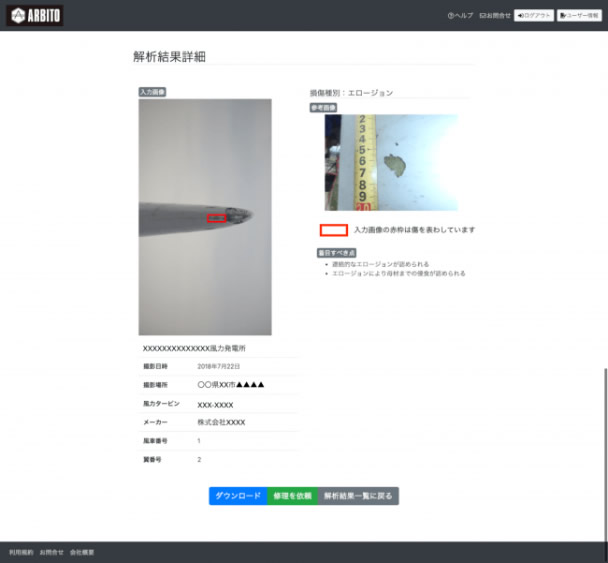Open the お問合せ contact link in header
Viewport: 608px width, 563px height.
(495, 16)
